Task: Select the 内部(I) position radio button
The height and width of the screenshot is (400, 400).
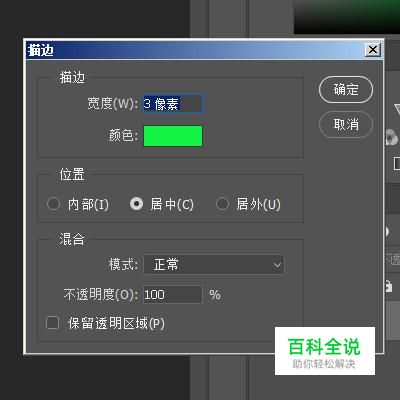Action: (53, 204)
